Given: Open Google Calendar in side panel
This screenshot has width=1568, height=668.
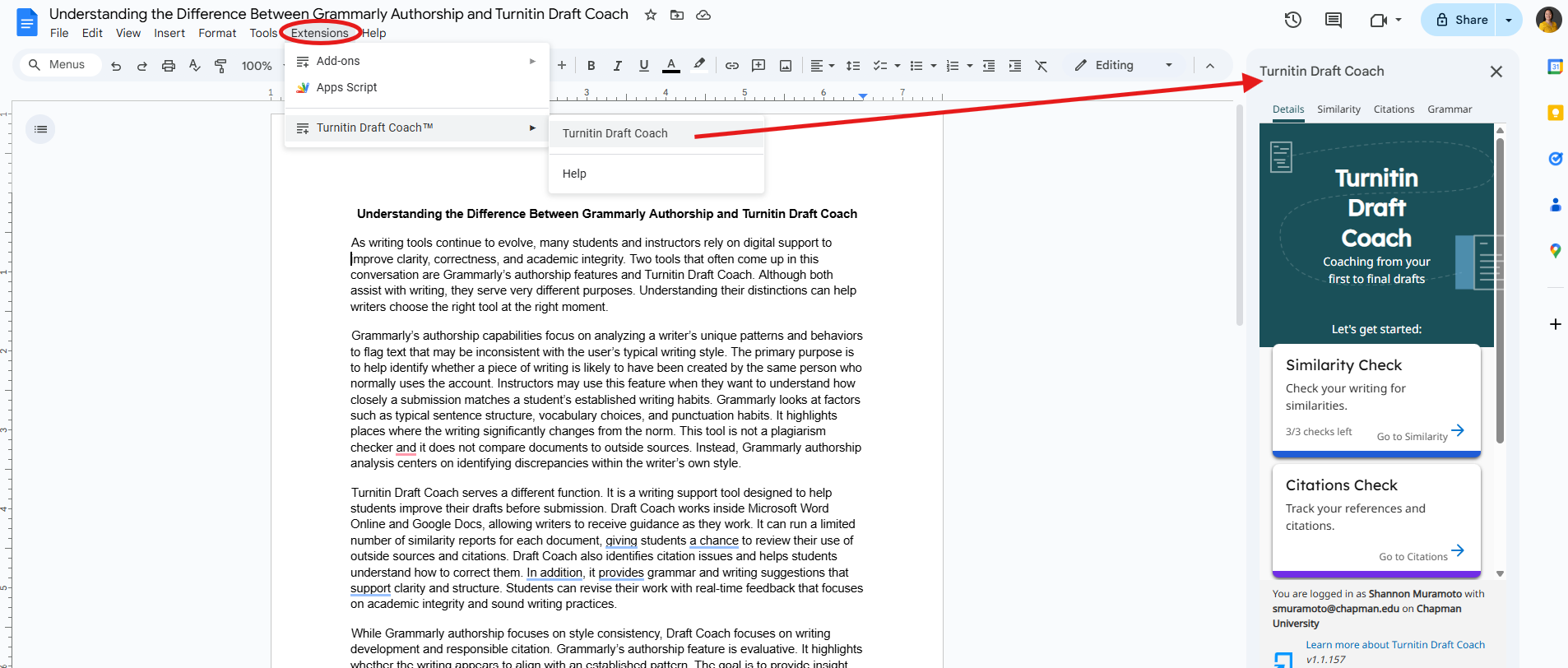Looking at the screenshot, I should tap(1555, 67).
